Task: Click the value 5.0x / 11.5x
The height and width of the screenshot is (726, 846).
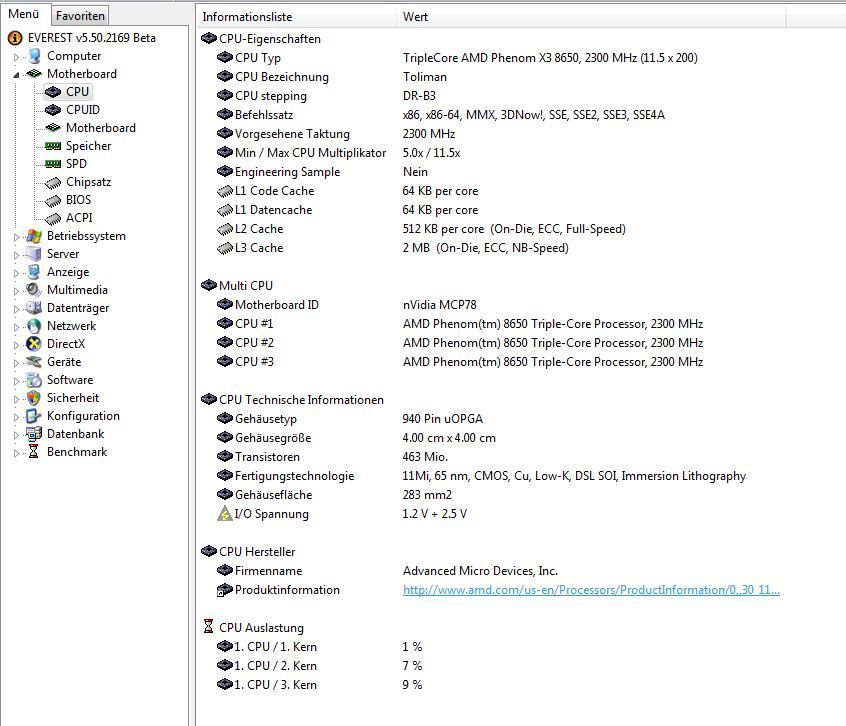Action: tap(431, 153)
